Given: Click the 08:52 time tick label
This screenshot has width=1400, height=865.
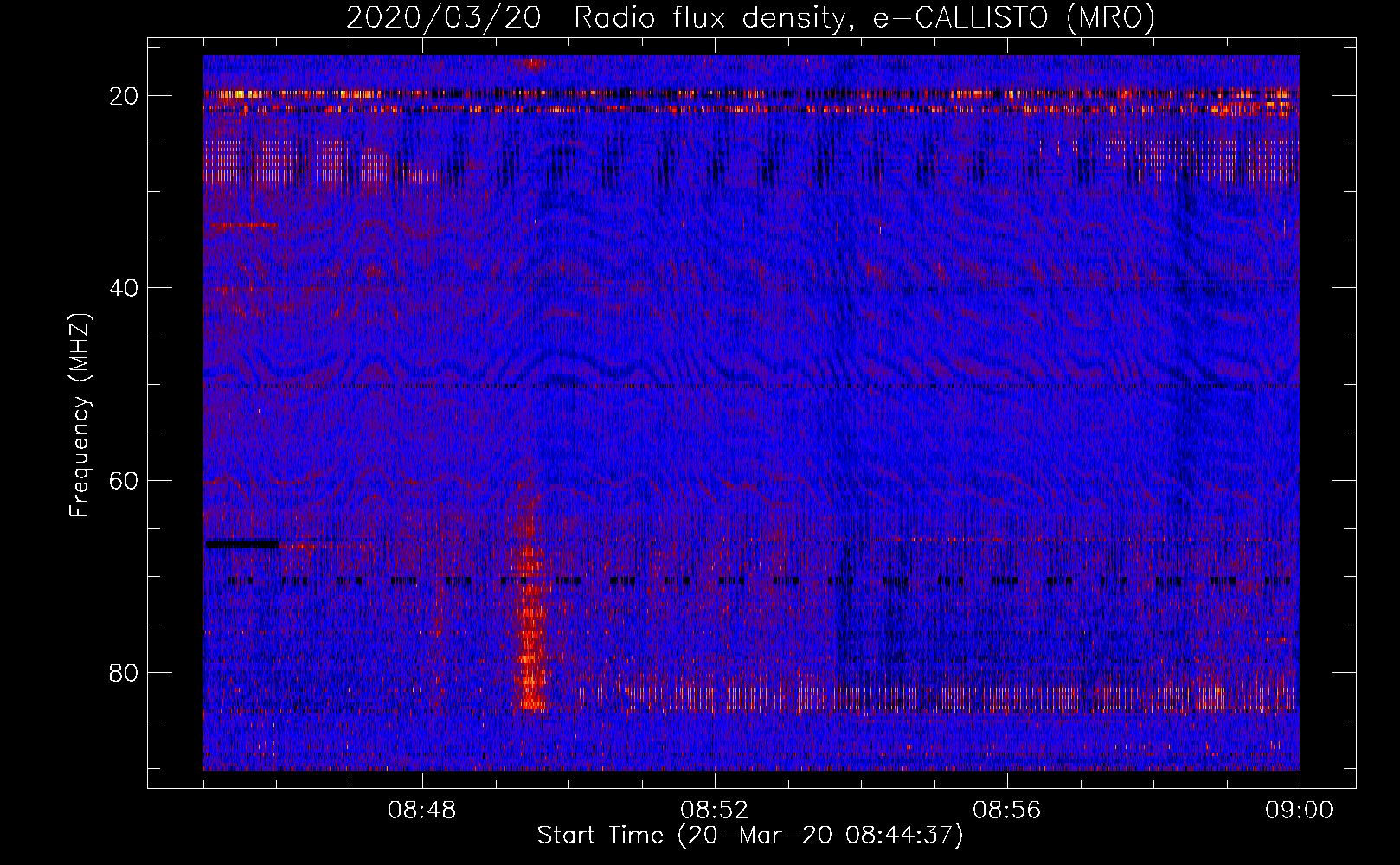Looking at the screenshot, I should [715, 811].
